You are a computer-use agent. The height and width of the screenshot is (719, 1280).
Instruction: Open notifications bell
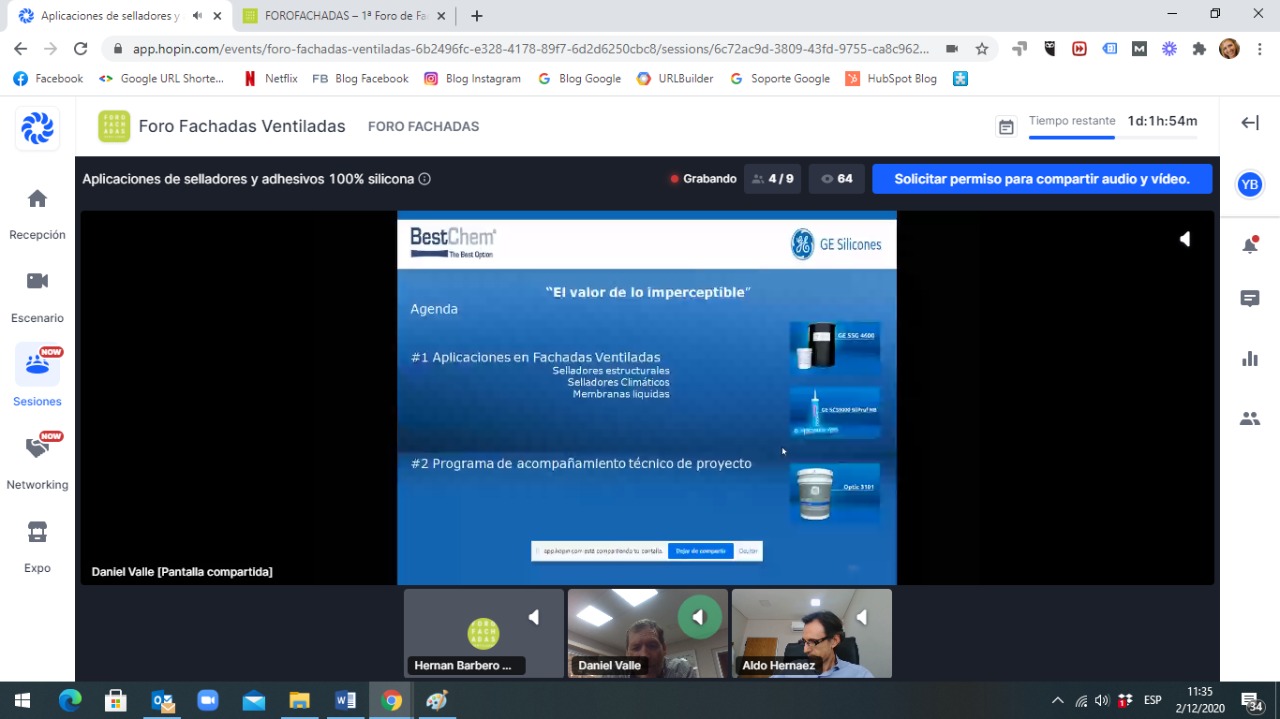1250,245
